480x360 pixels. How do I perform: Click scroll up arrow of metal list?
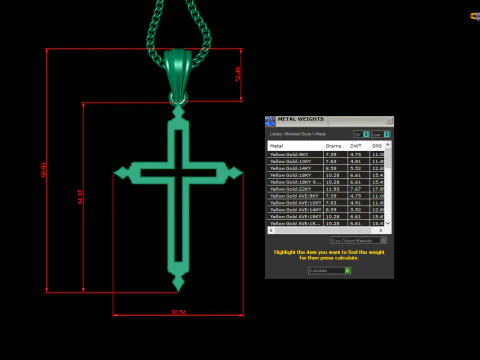pyautogui.click(x=388, y=145)
